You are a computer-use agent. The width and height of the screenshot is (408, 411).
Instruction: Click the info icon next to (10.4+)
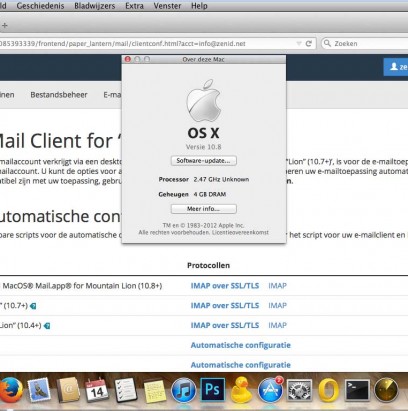[x=47, y=326]
